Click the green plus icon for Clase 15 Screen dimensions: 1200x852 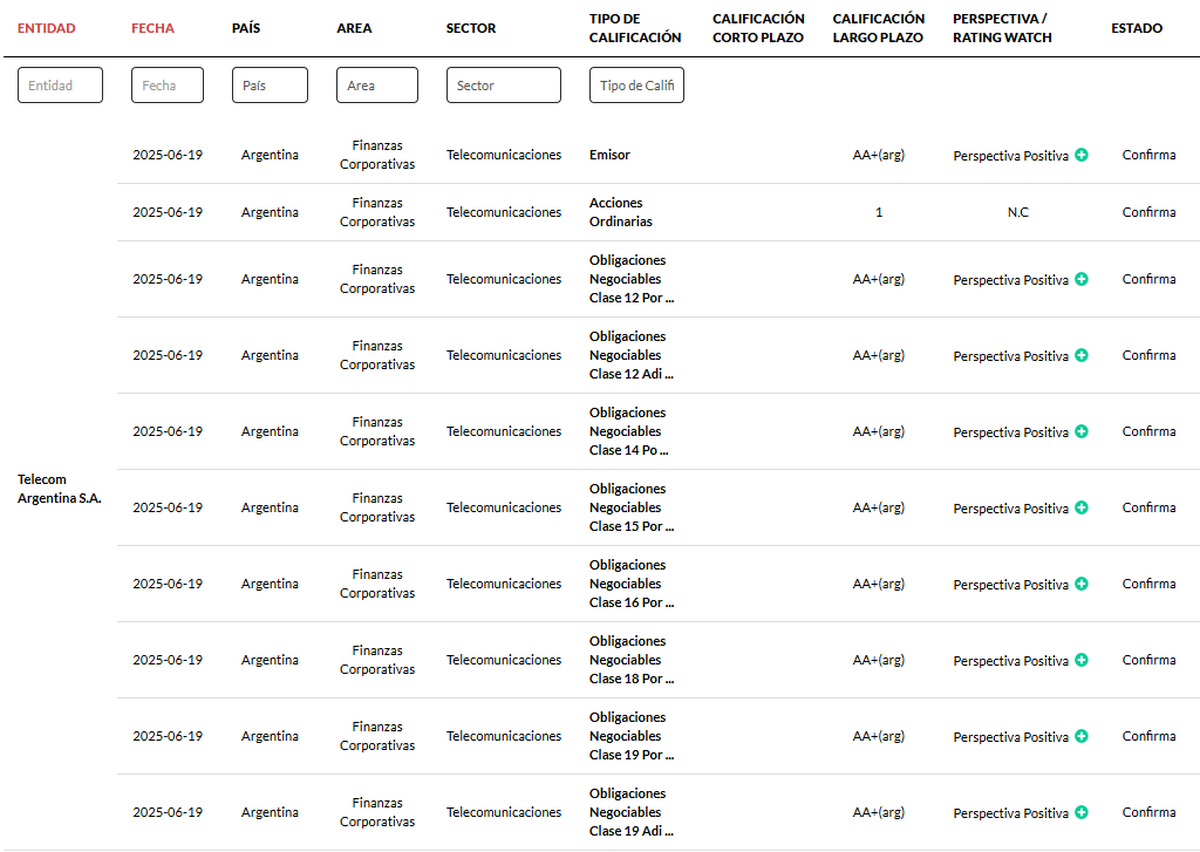(x=1081, y=508)
